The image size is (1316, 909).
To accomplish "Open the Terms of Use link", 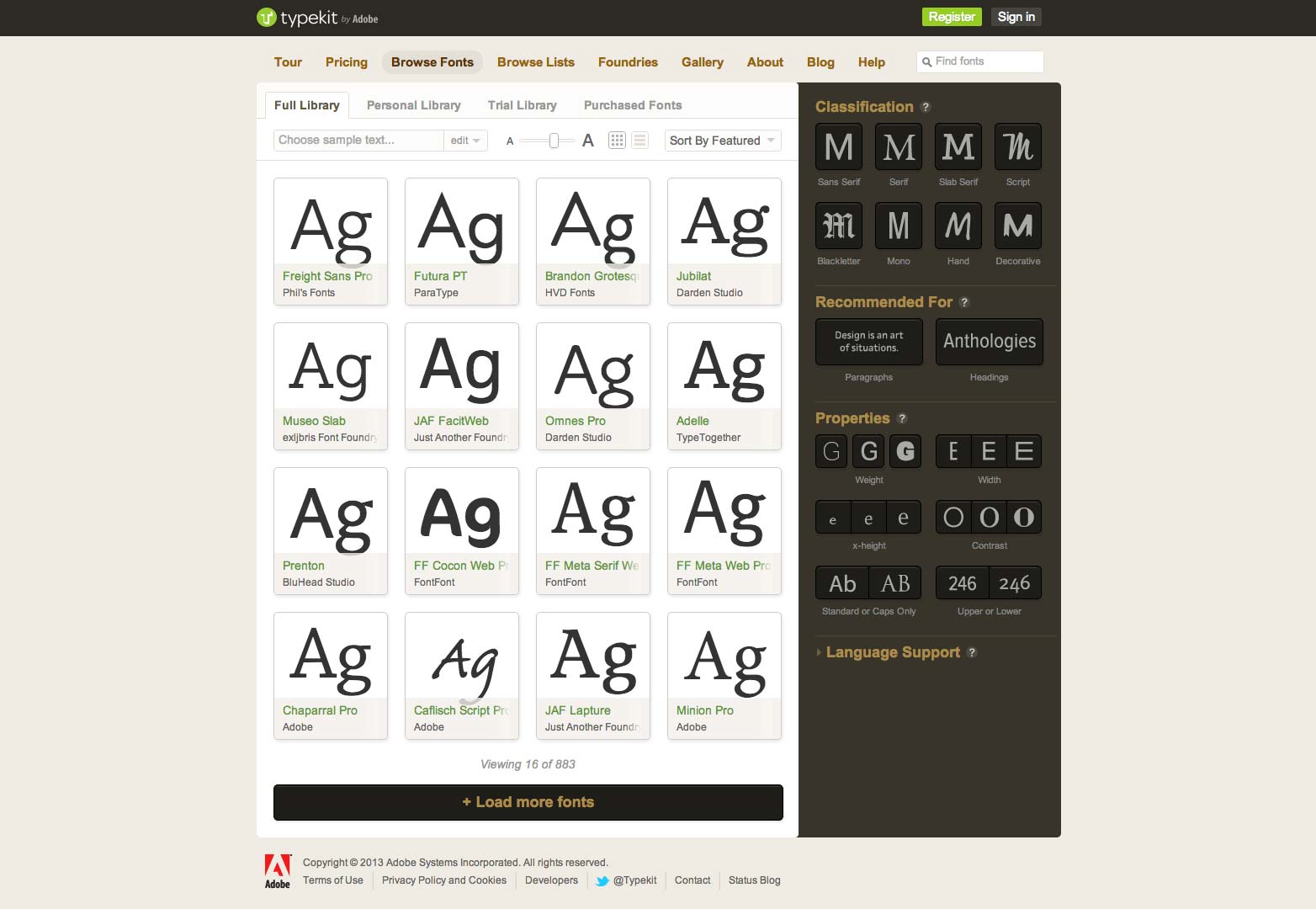I will coord(333,880).
